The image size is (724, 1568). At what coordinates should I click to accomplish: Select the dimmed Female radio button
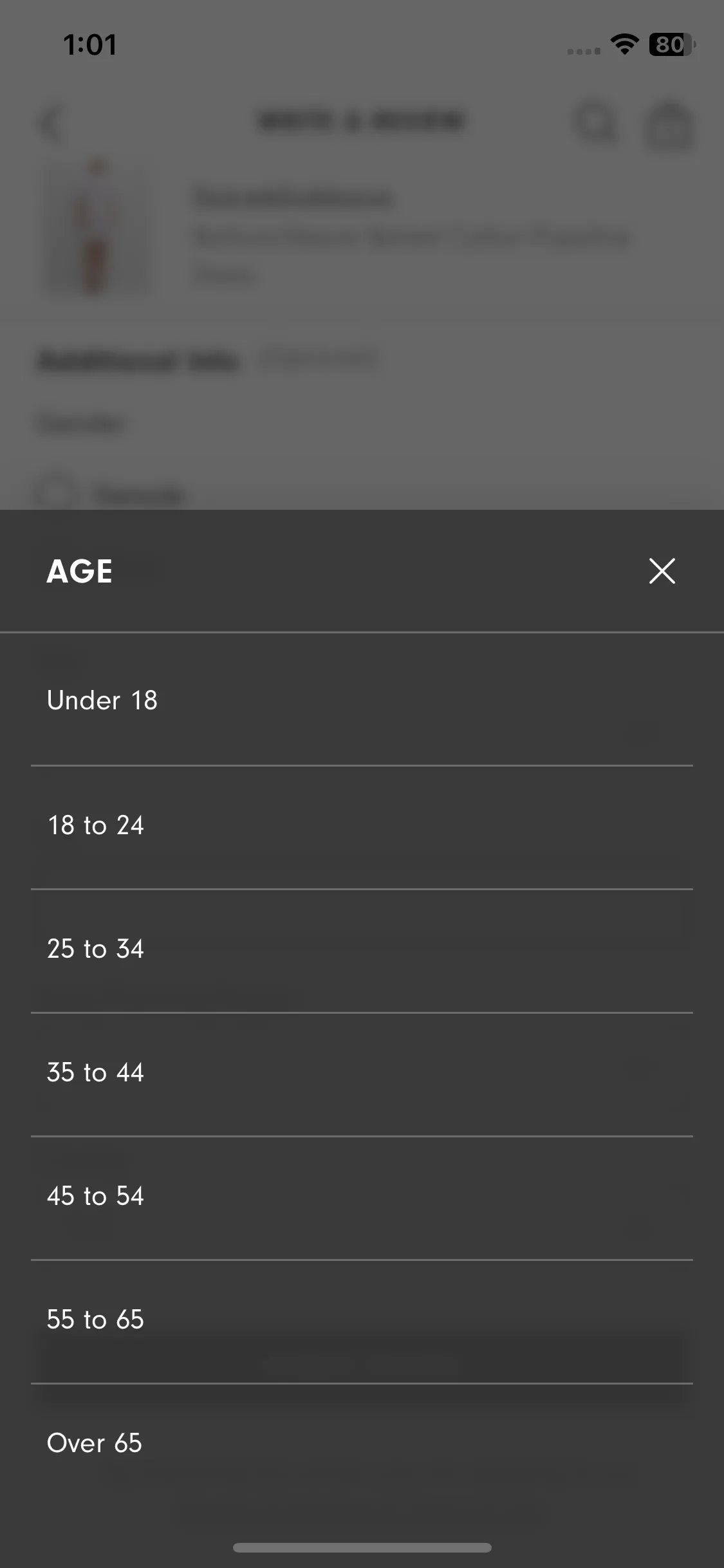(x=57, y=494)
